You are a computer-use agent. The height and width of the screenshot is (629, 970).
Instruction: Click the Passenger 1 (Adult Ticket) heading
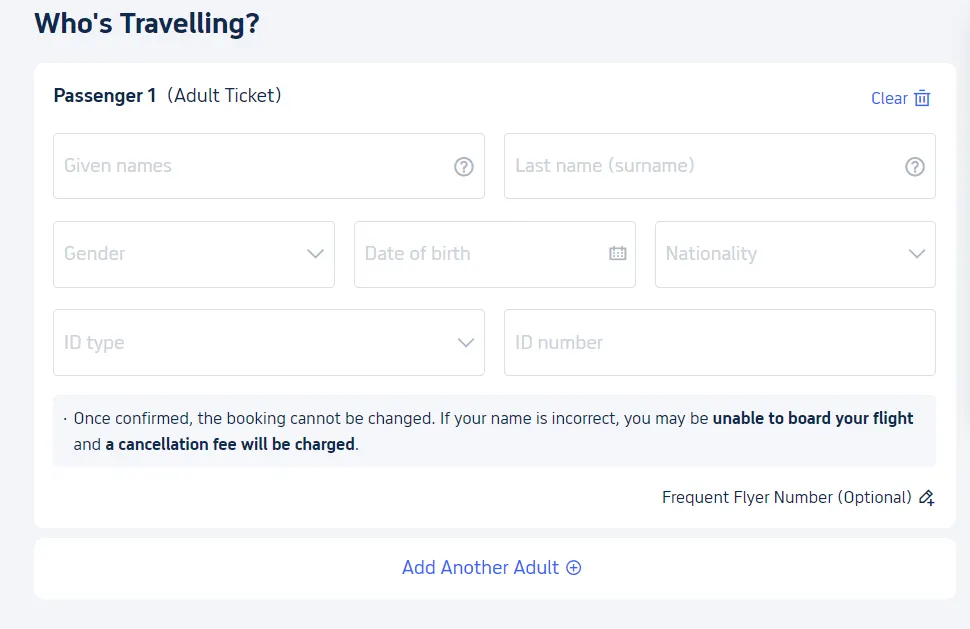[x=167, y=96]
